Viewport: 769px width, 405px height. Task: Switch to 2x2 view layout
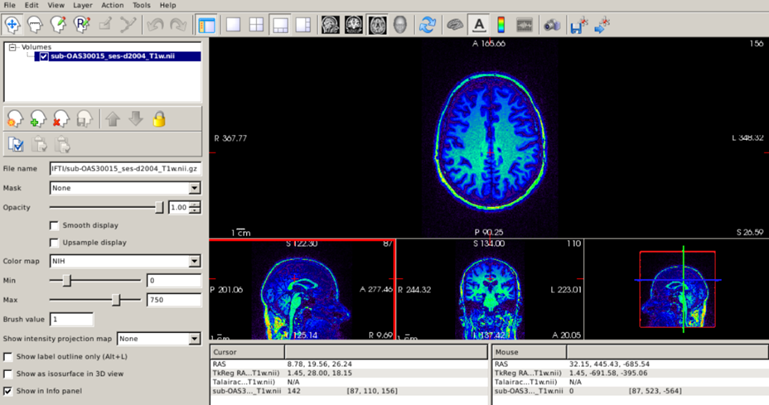click(256, 25)
